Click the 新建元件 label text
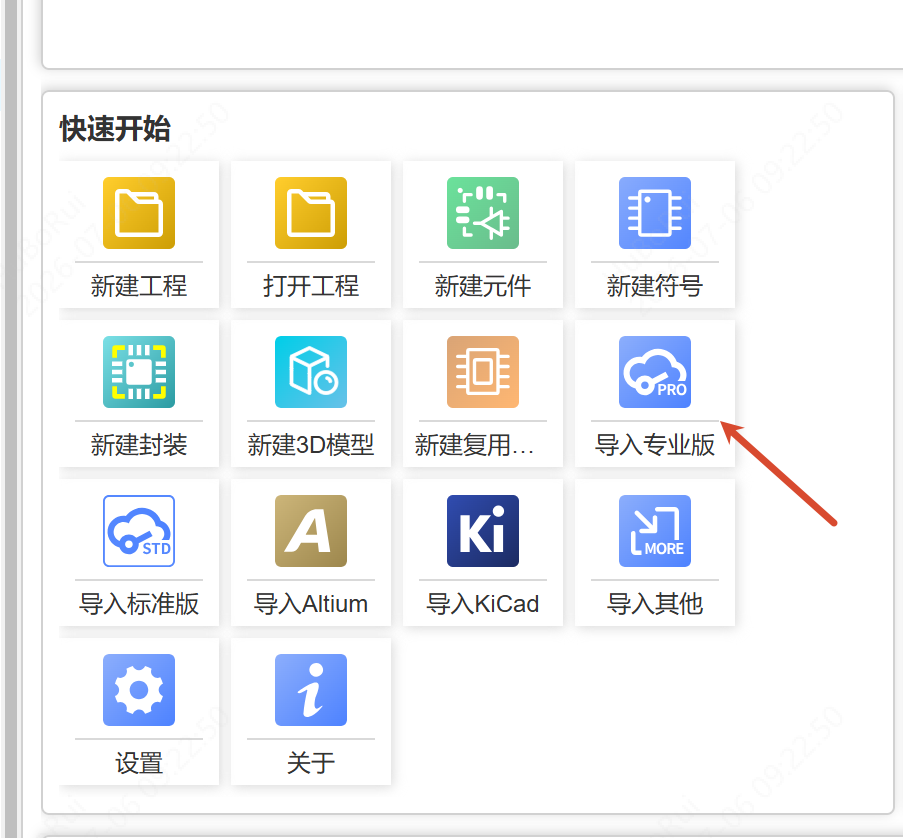 [483, 286]
